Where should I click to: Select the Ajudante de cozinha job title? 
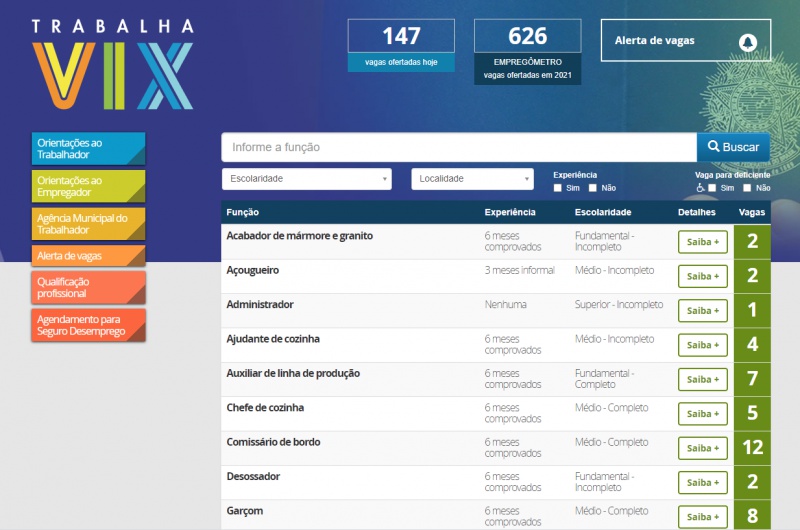coord(273,339)
